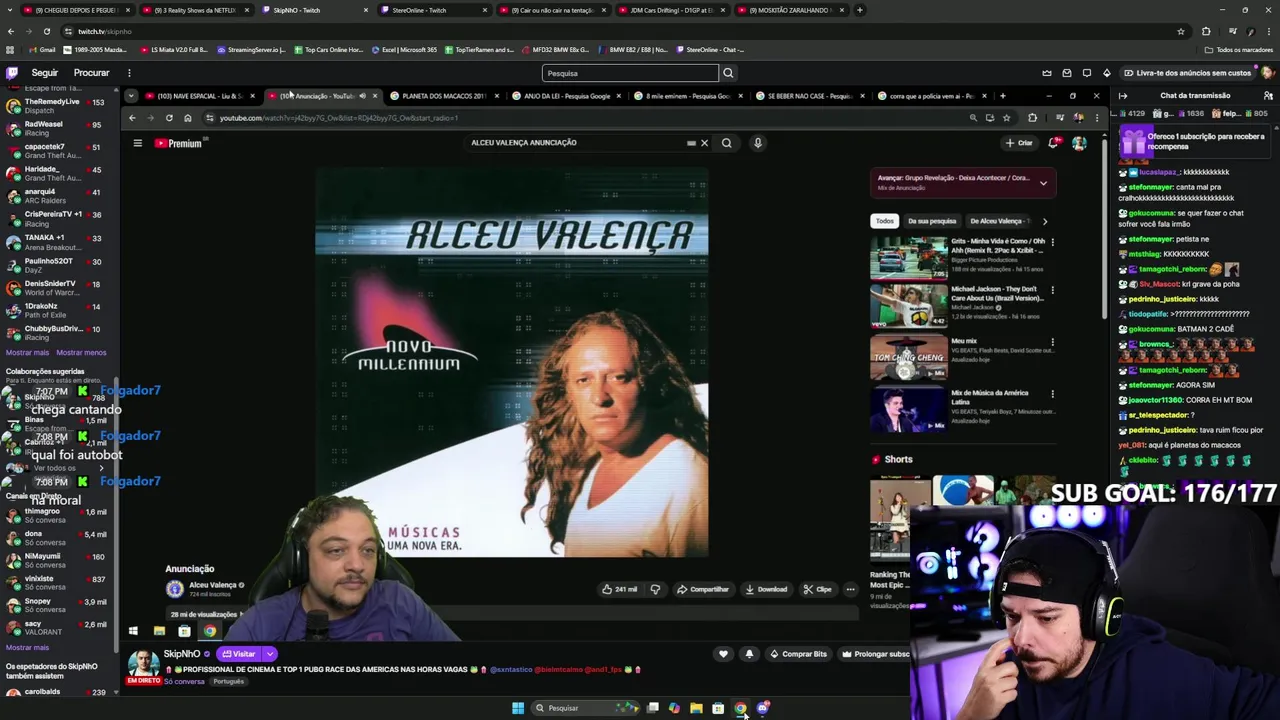
Task: Clear the YouTube search box X
Action: point(704,143)
